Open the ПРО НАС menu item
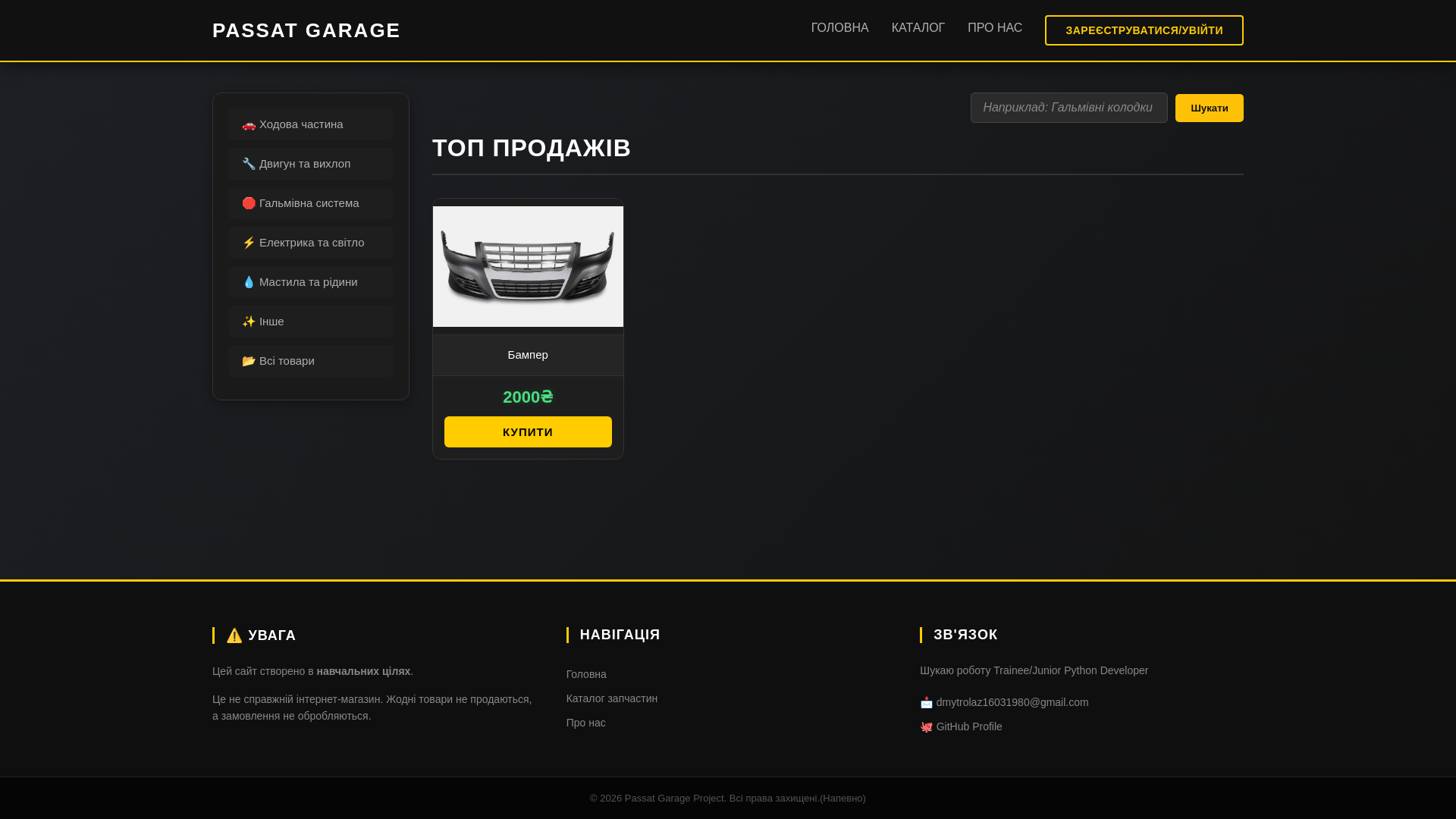This screenshot has height=819, width=1456. pyautogui.click(x=994, y=28)
